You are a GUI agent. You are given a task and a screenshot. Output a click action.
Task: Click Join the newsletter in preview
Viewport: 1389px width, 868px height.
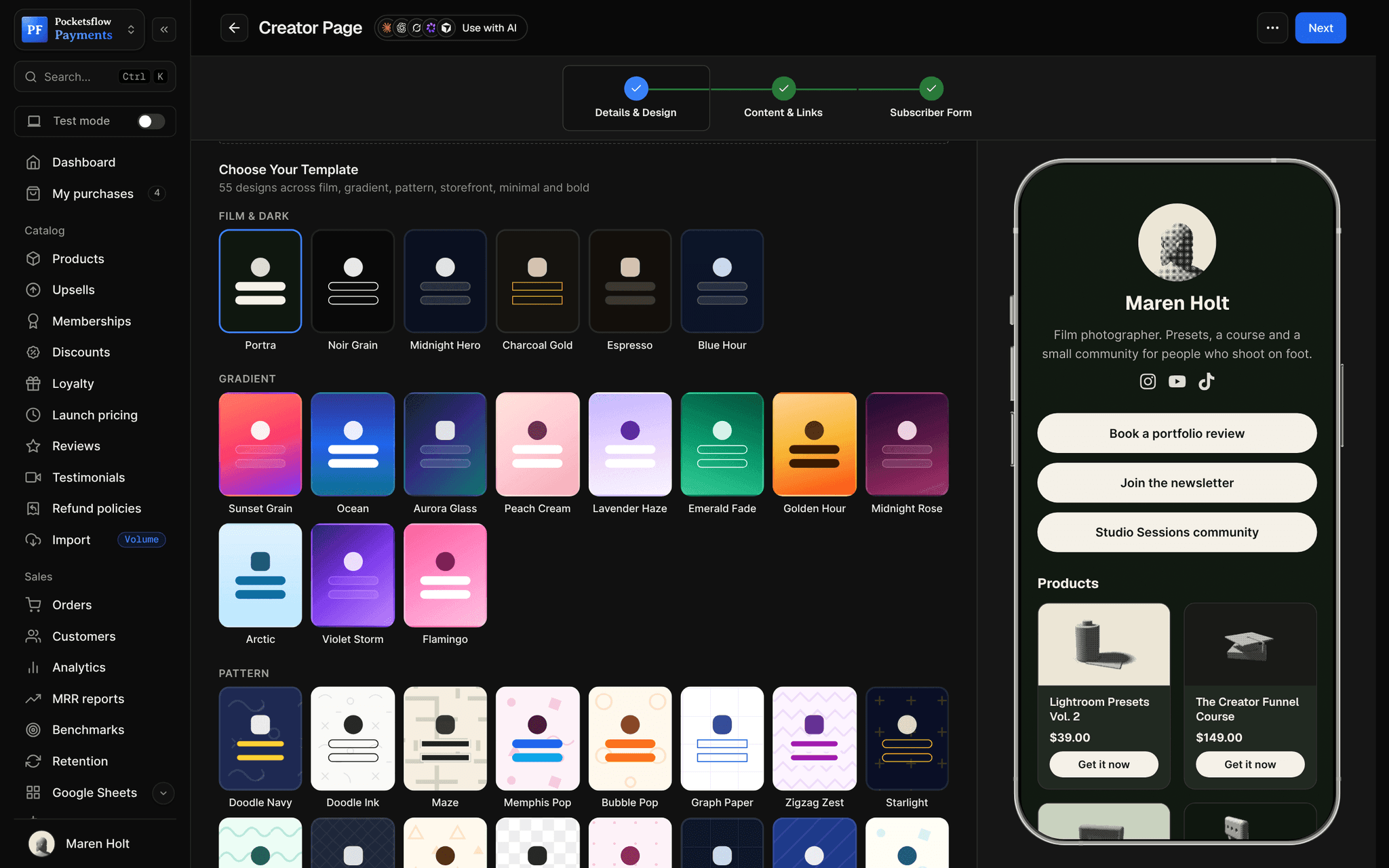[x=1177, y=483]
